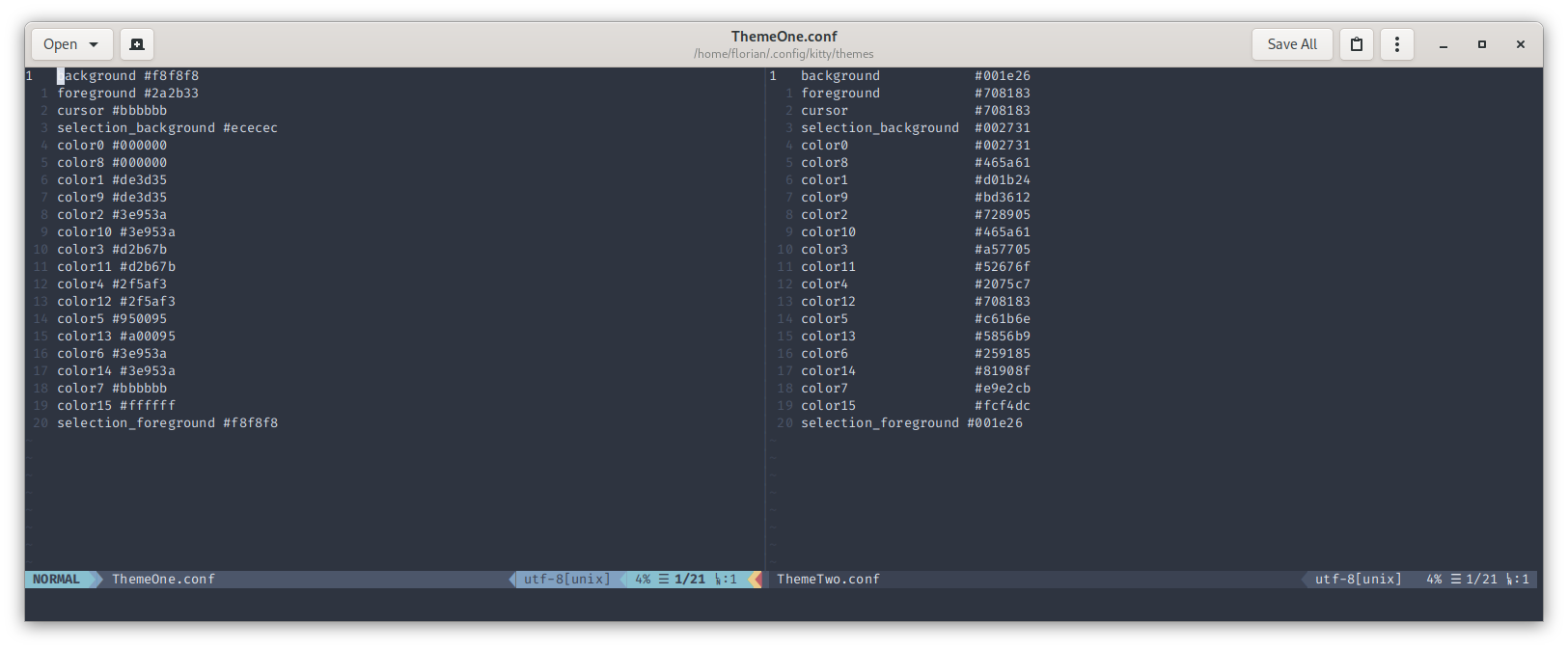The width and height of the screenshot is (1568, 649).
Task: Open the clipboard paste icon in header
Action: click(x=1357, y=44)
